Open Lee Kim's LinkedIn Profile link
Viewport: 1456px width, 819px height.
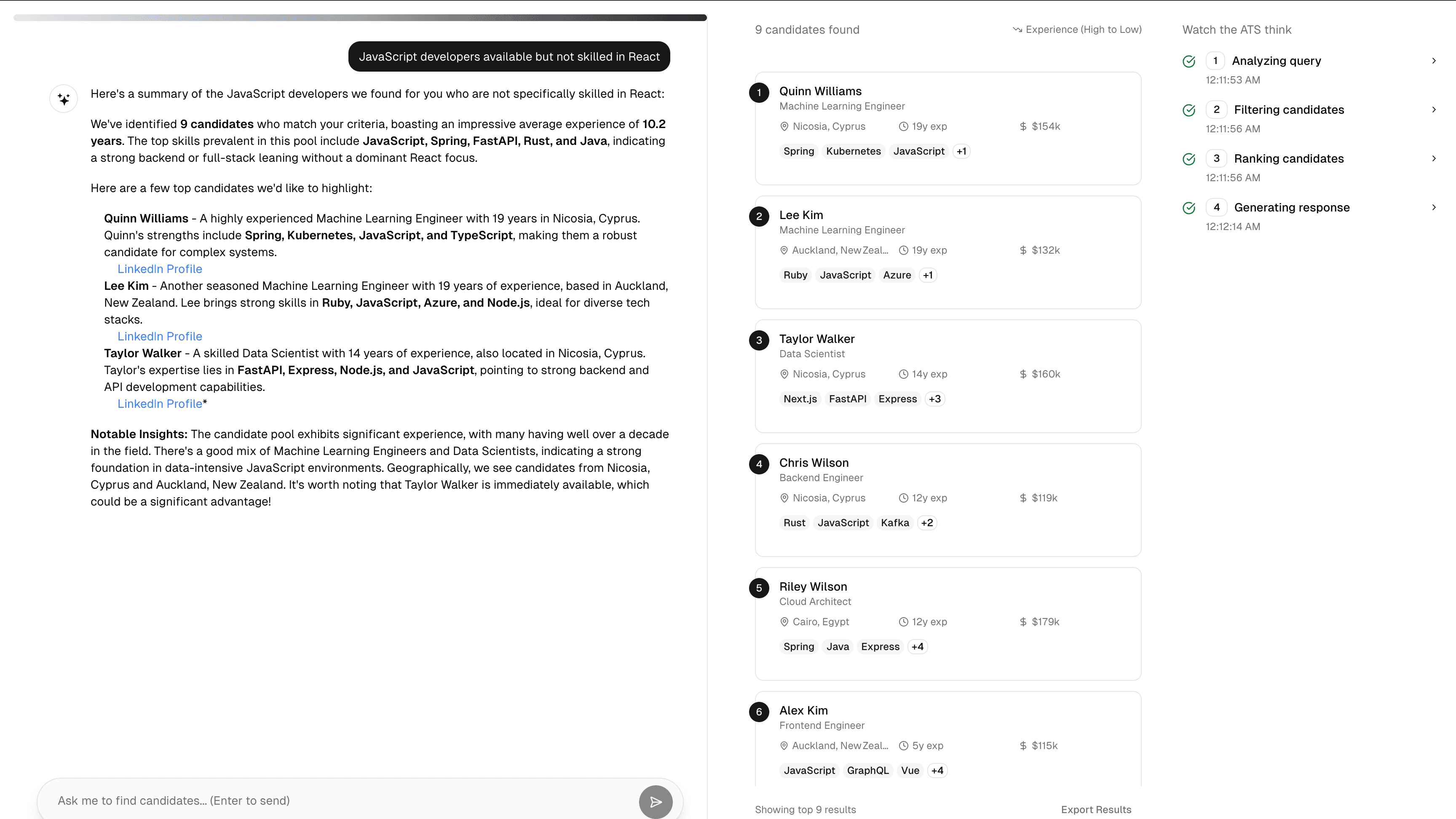coord(160,336)
